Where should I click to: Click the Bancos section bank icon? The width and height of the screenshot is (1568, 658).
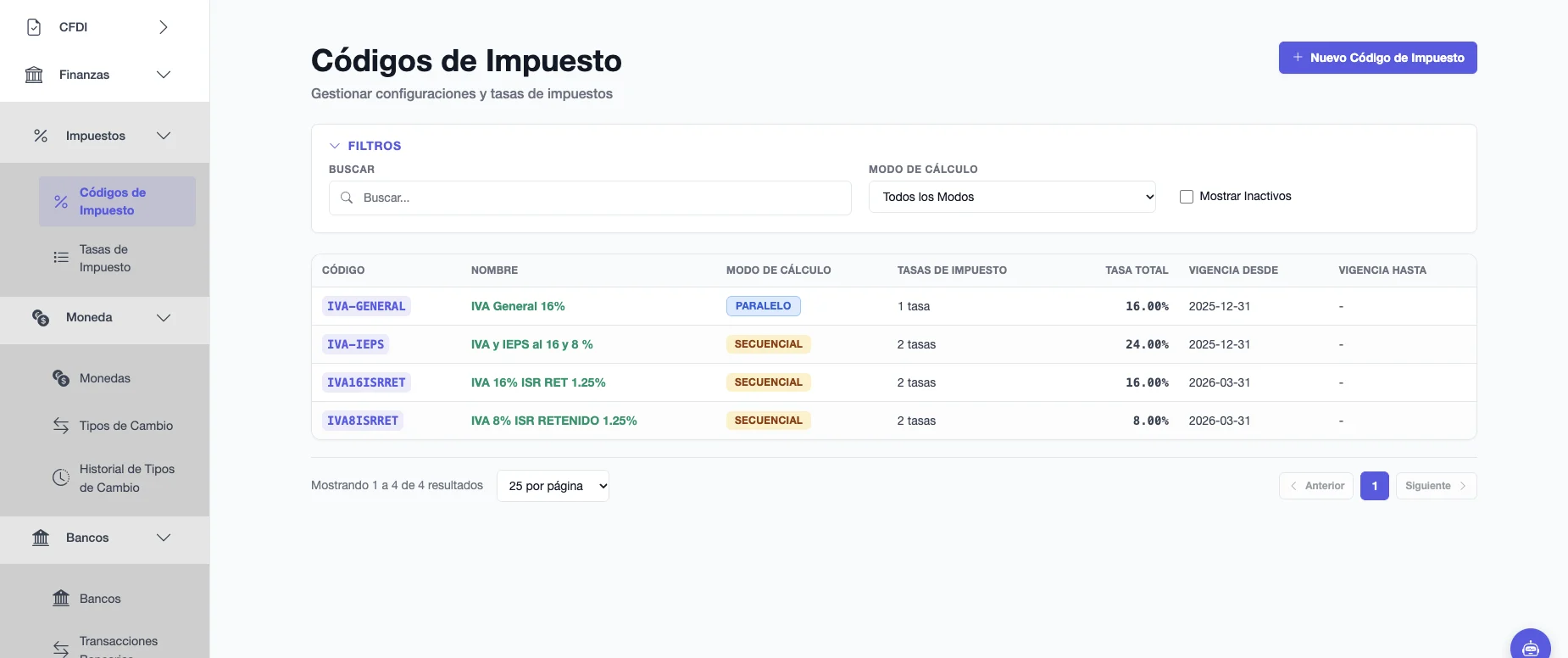[x=41, y=538]
